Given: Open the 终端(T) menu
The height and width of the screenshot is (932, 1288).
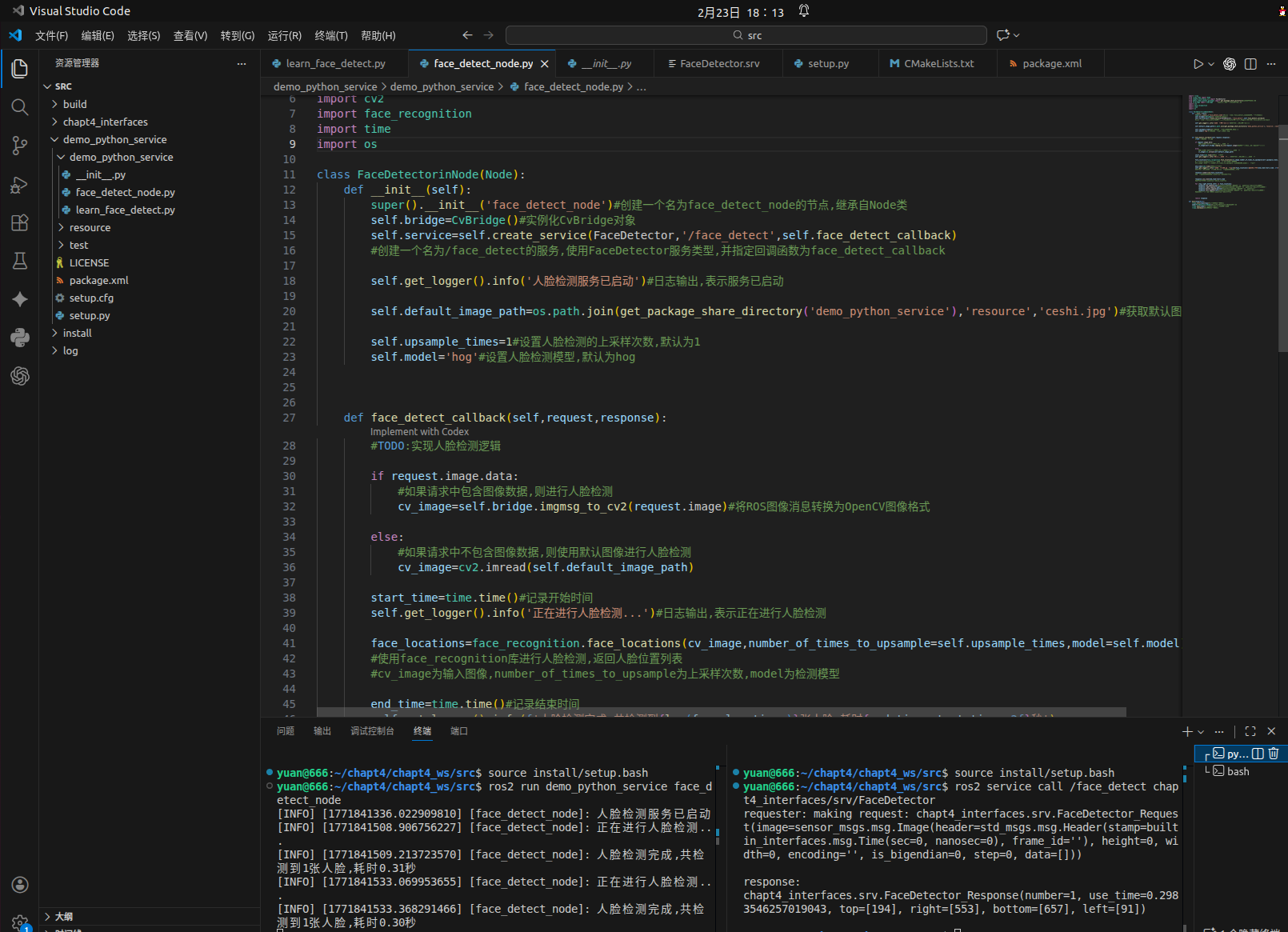Looking at the screenshot, I should coord(331,36).
